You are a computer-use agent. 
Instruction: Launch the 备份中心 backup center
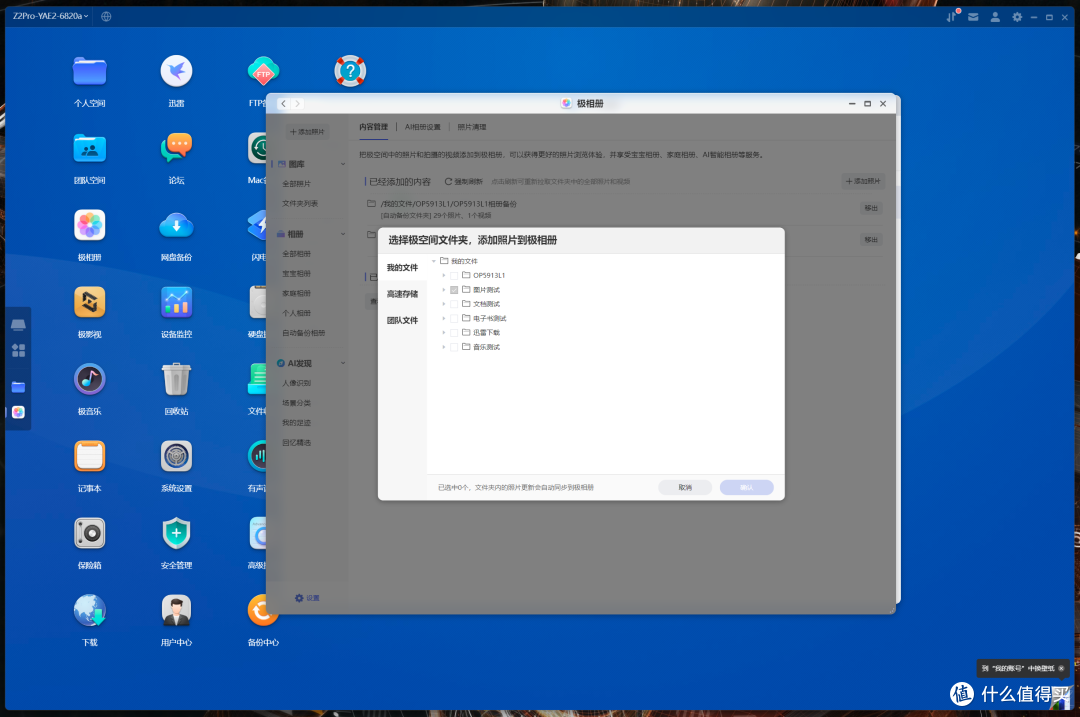click(263, 611)
